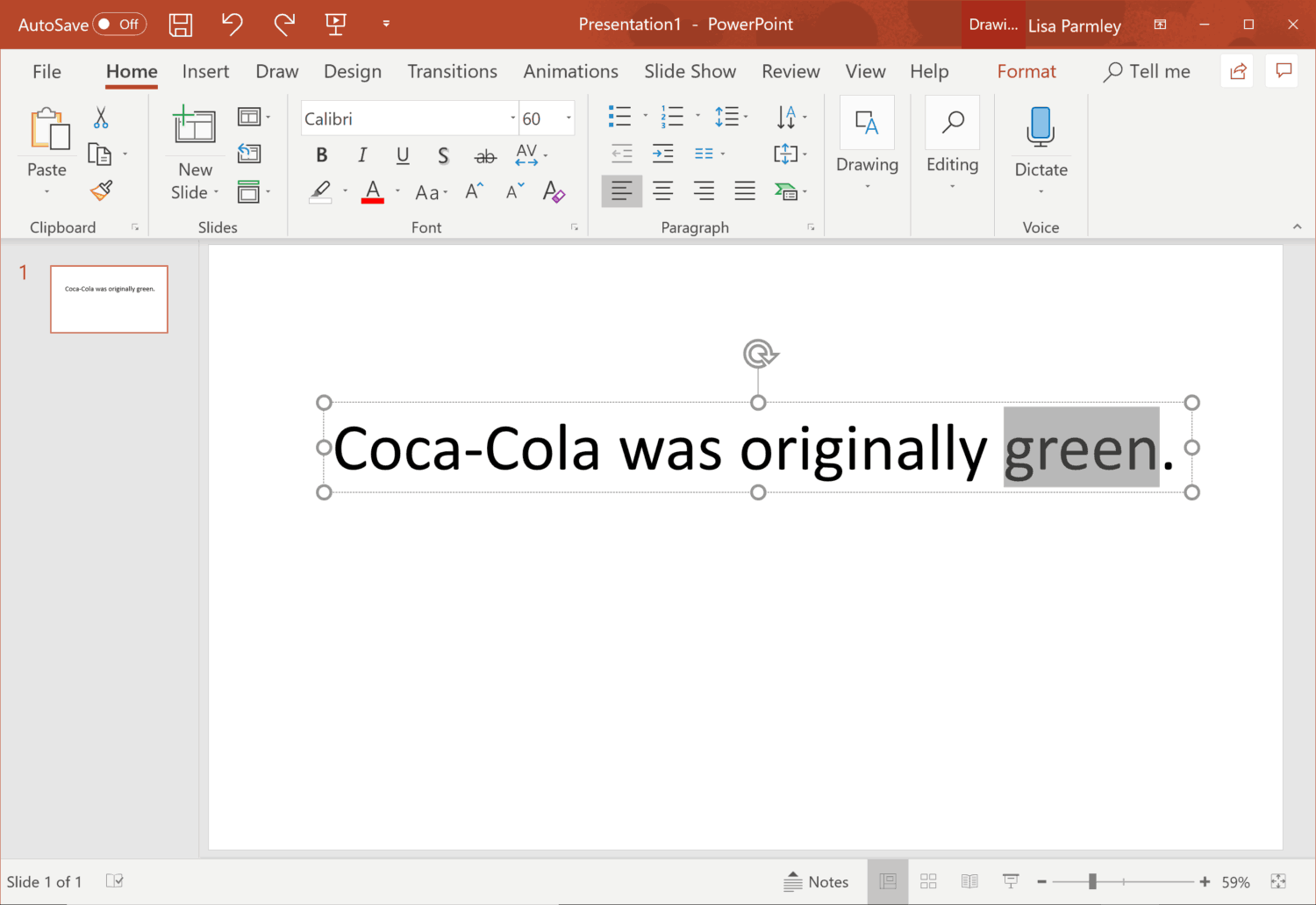Click the Save icon in title bar
Screen dimensions: 1316x905
click(x=181, y=25)
